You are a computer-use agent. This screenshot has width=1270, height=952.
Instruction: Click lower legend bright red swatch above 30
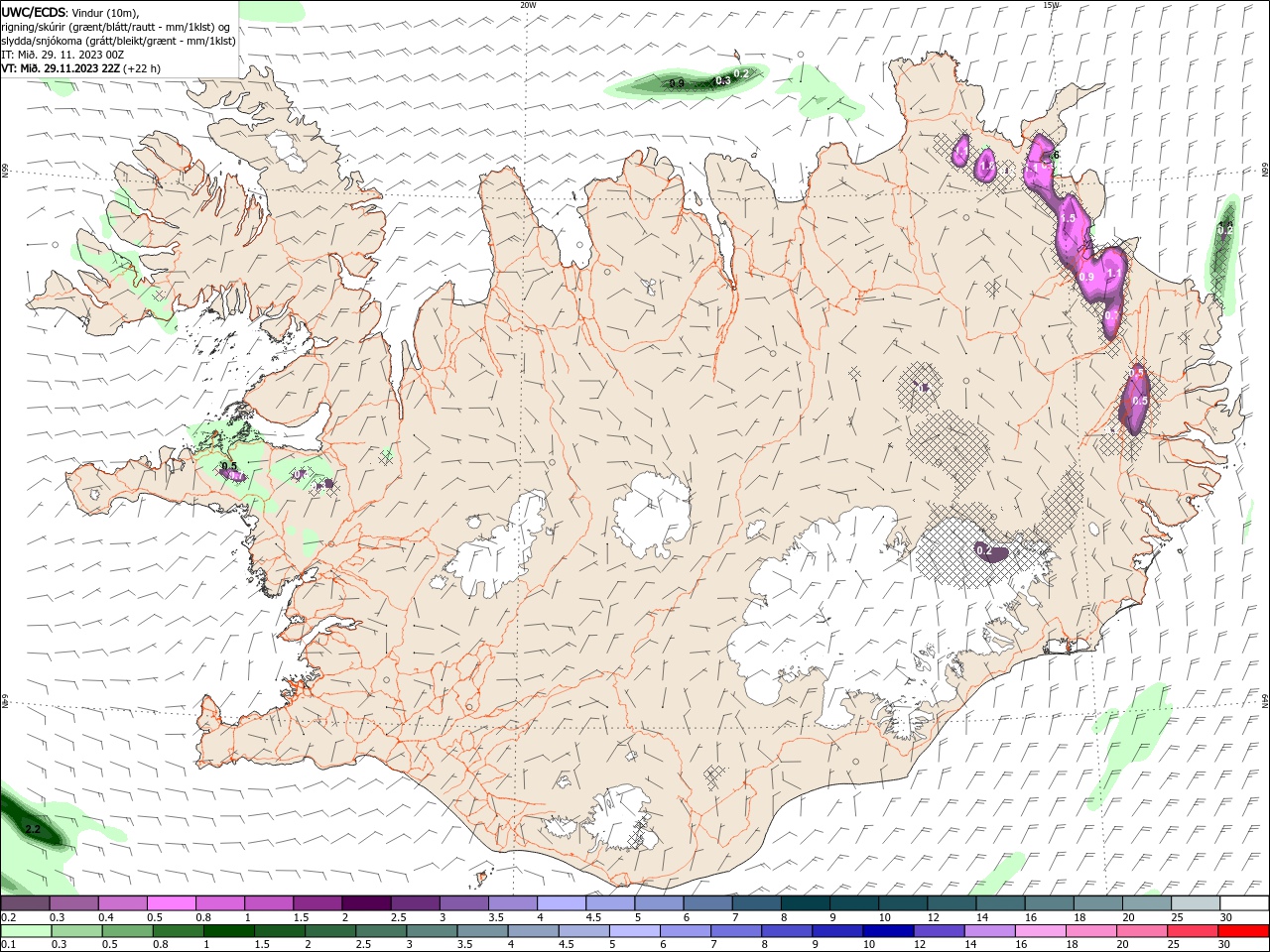(1243, 931)
